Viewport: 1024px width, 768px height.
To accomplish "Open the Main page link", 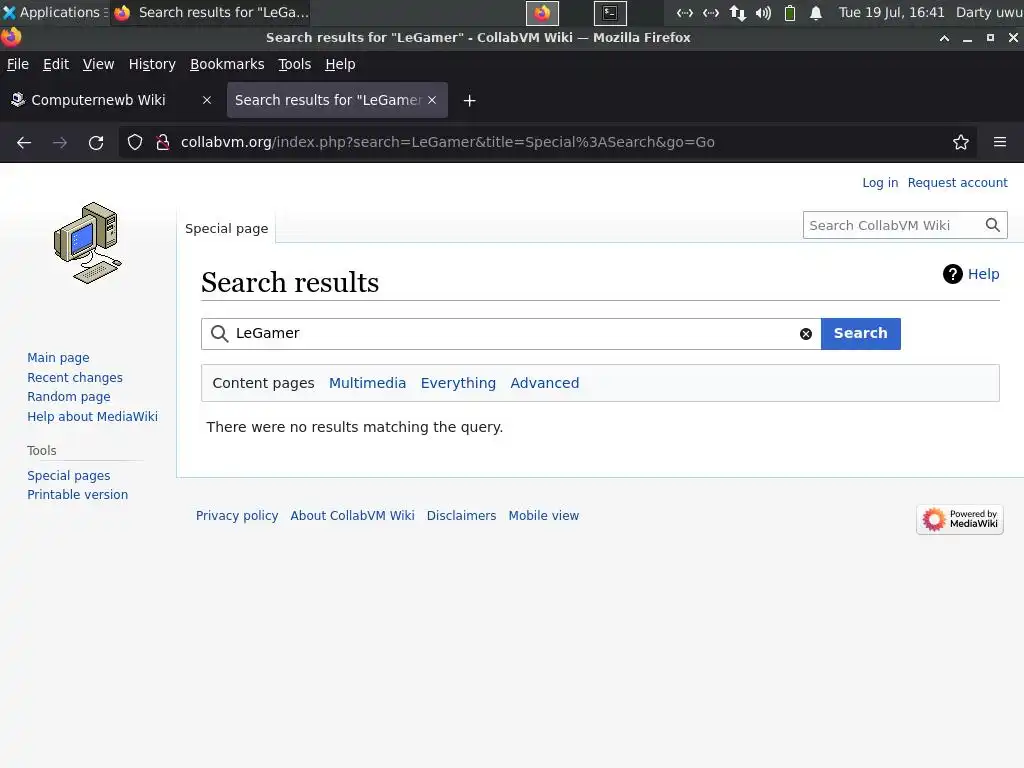I will 58,358.
